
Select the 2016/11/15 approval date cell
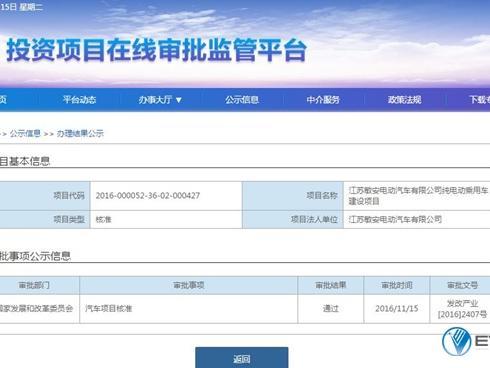(x=397, y=309)
